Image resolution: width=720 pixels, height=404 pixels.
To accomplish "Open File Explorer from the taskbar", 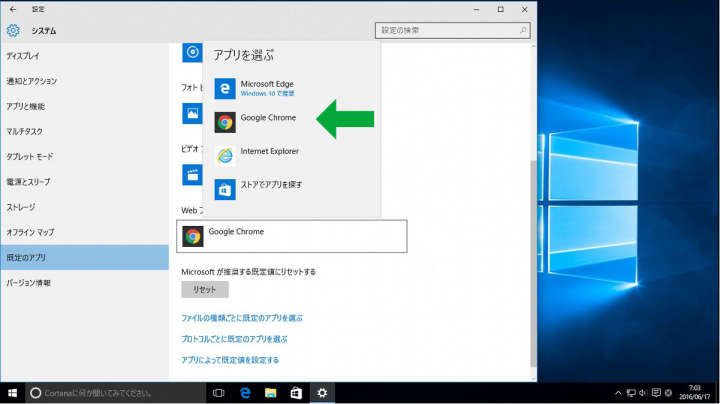I will click(x=270, y=393).
